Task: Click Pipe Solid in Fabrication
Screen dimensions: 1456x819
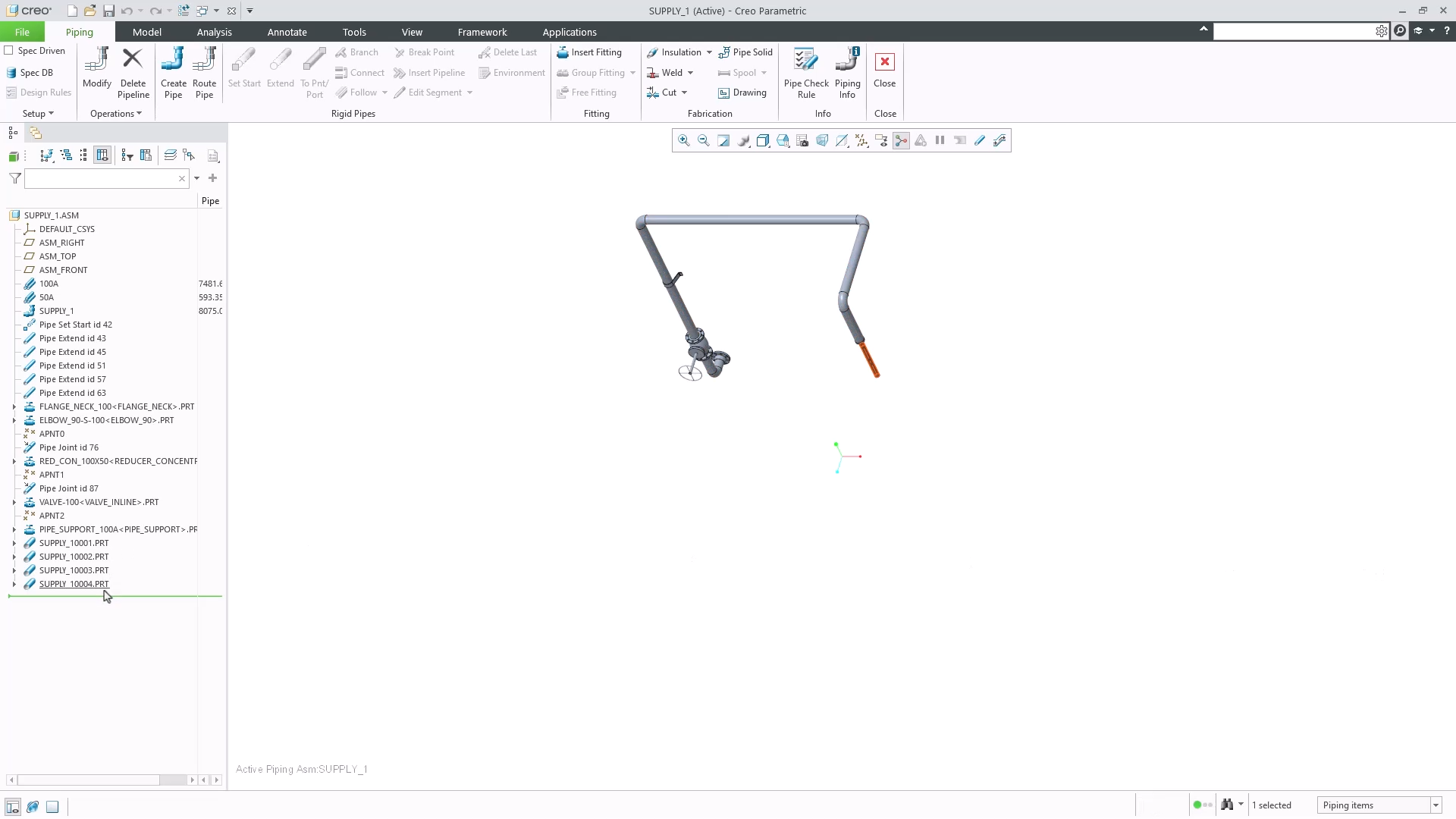Action: [745, 52]
